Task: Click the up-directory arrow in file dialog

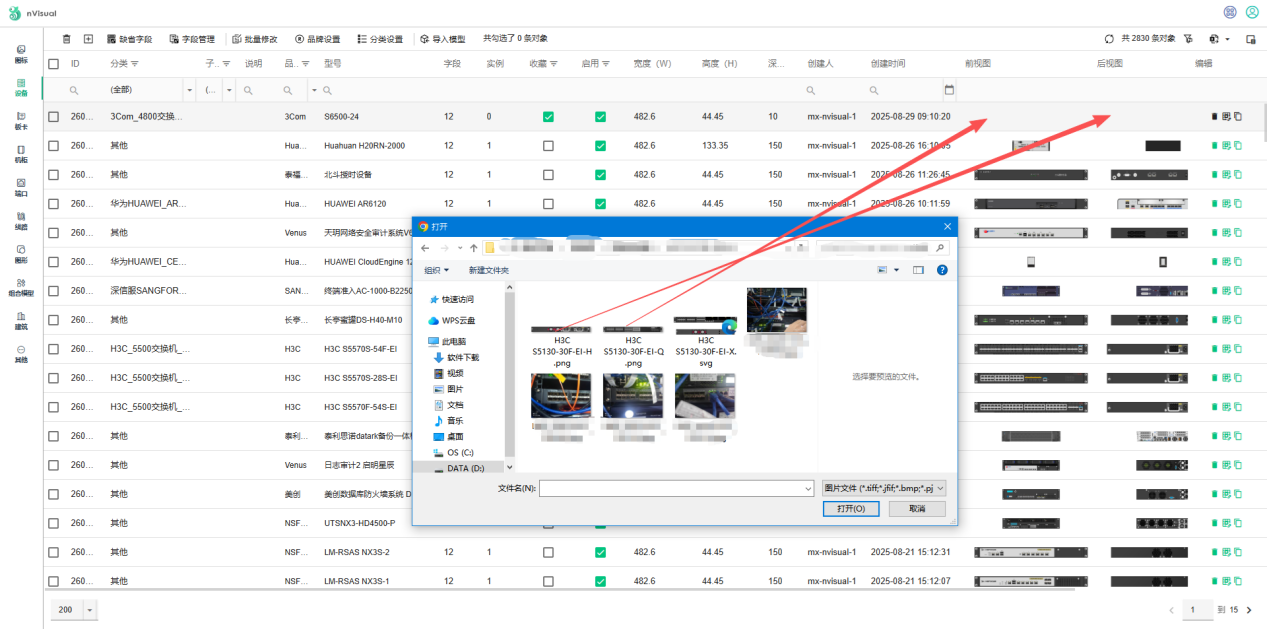Action: [473, 247]
